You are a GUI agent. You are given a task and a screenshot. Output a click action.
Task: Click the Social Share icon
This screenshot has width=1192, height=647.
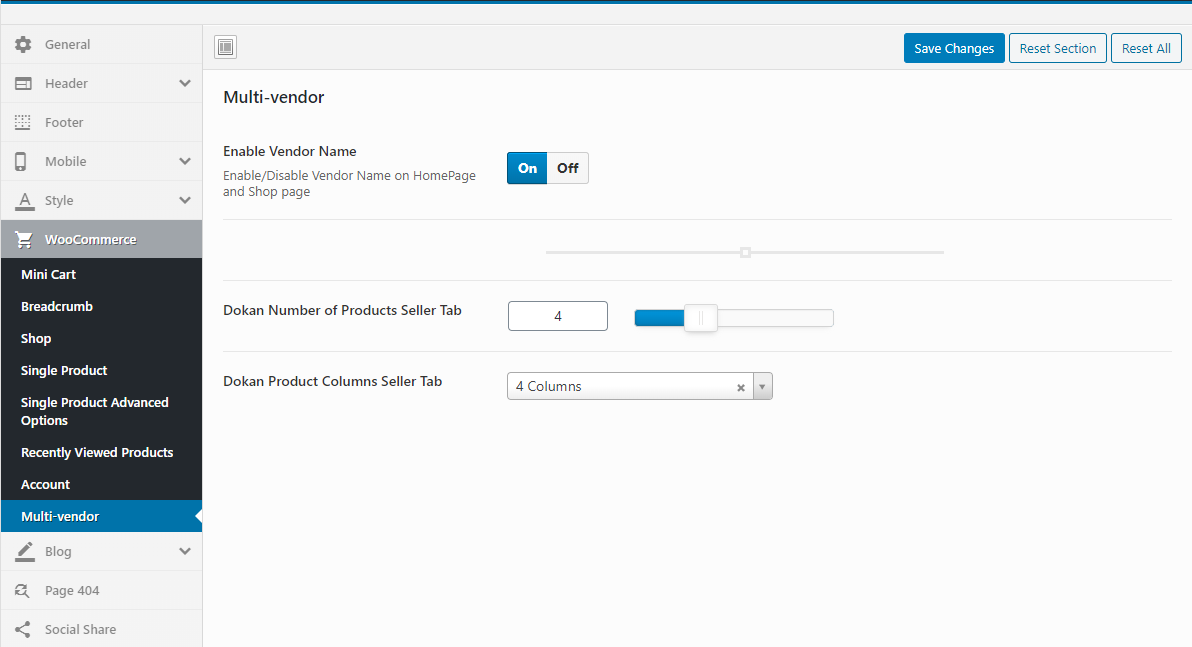tap(23, 630)
